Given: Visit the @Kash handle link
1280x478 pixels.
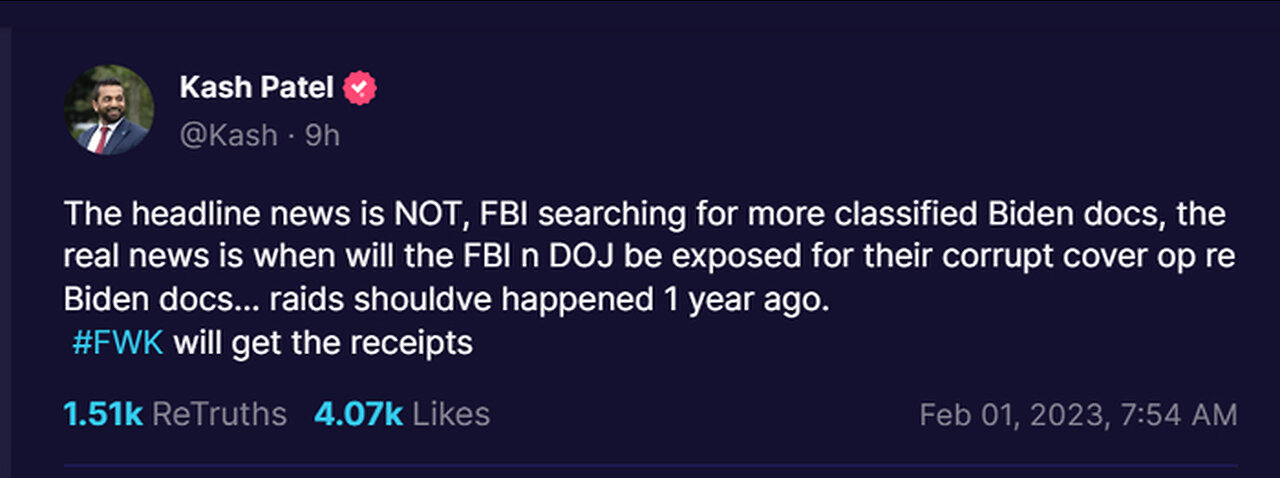Looking at the screenshot, I should tap(228, 135).
